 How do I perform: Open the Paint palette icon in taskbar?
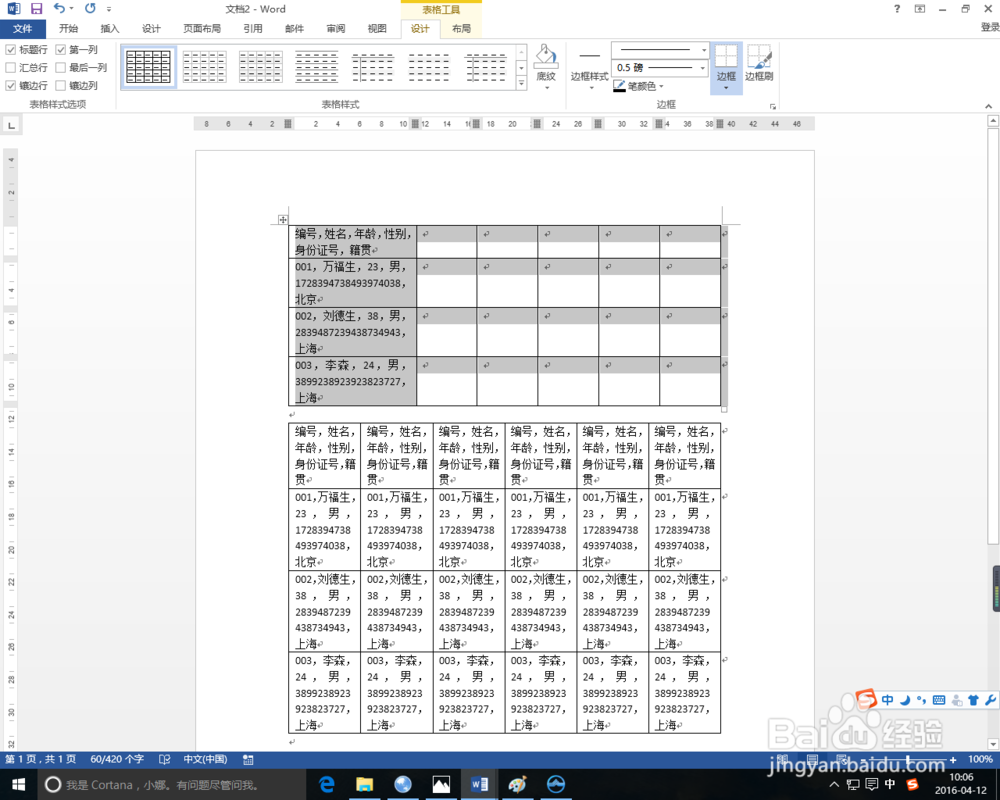point(517,784)
